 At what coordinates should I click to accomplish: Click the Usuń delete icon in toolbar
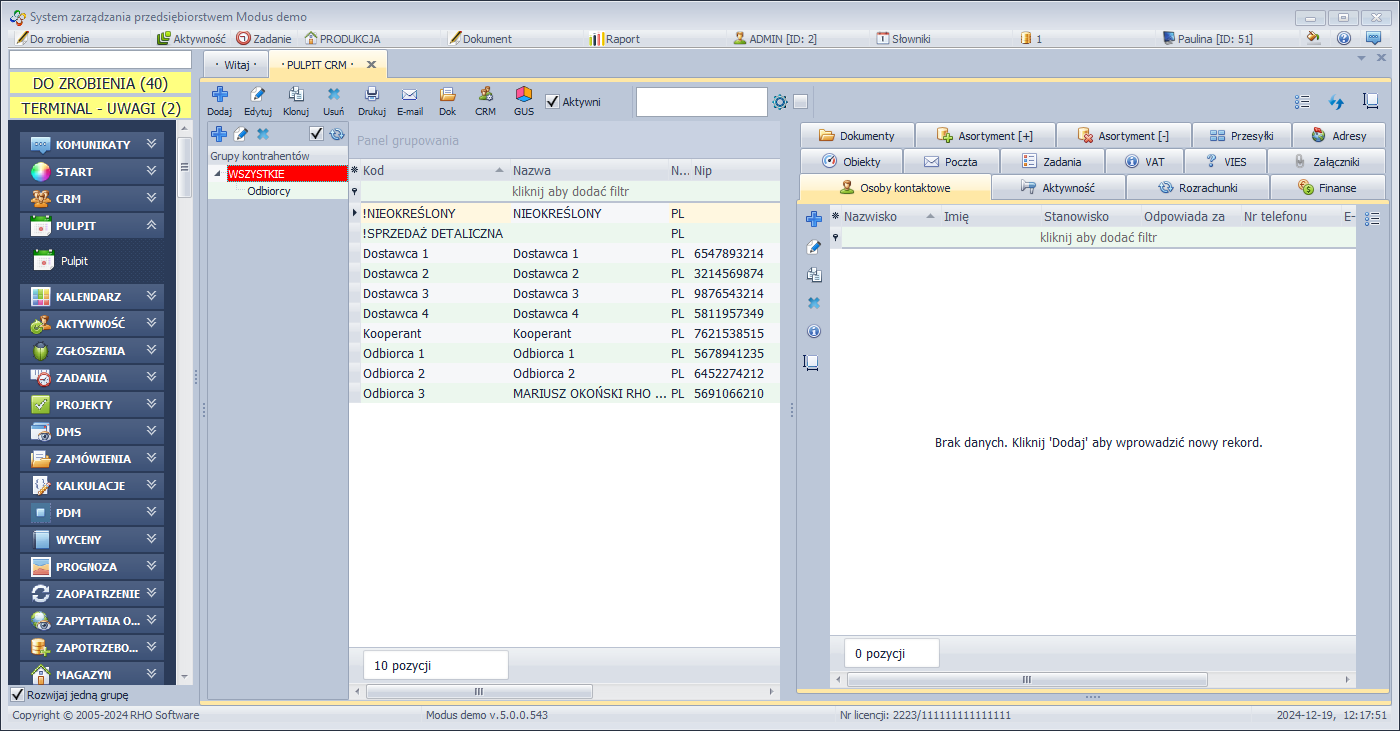coord(334,95)
